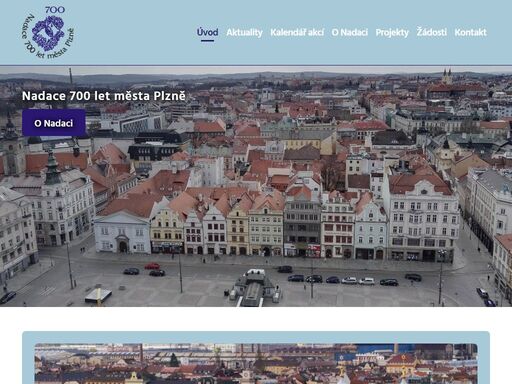Screen dimensions: 512x384
Task: Select the O Nadaci menu item in header
Action: coord(350,32)
